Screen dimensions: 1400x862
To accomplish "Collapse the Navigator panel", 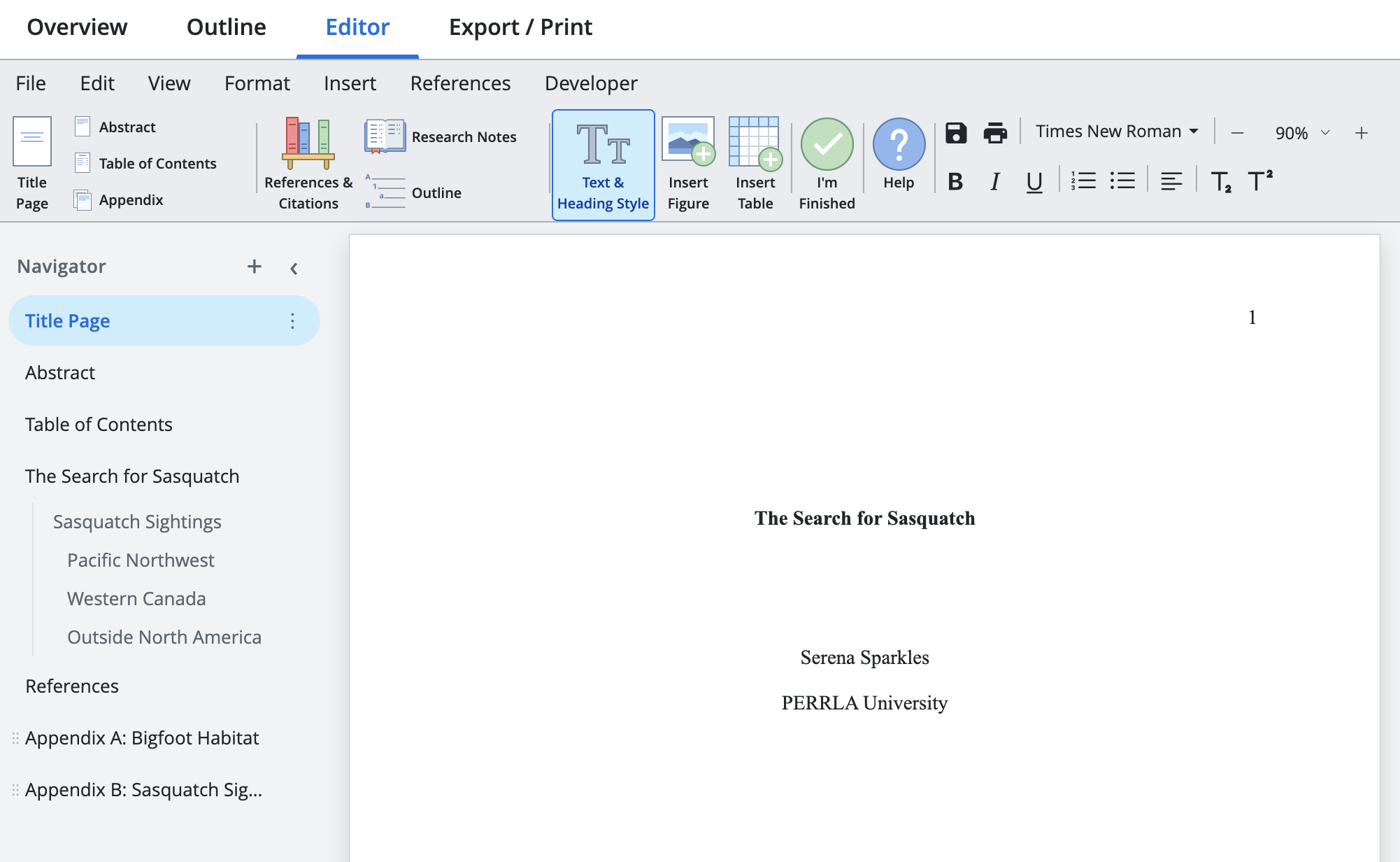I will (294, 268).
